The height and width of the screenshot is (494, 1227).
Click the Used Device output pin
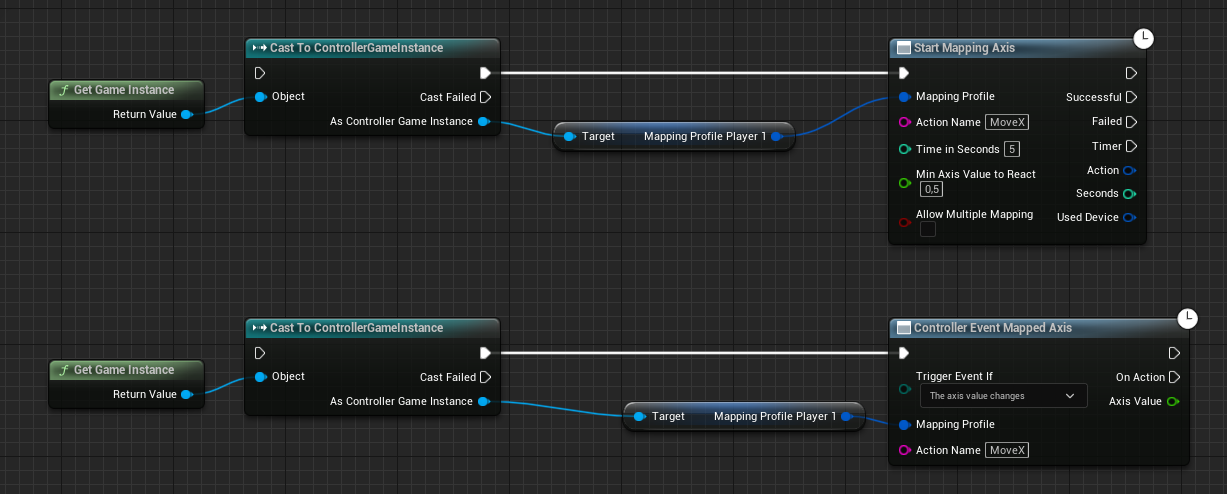[1129, 217]
